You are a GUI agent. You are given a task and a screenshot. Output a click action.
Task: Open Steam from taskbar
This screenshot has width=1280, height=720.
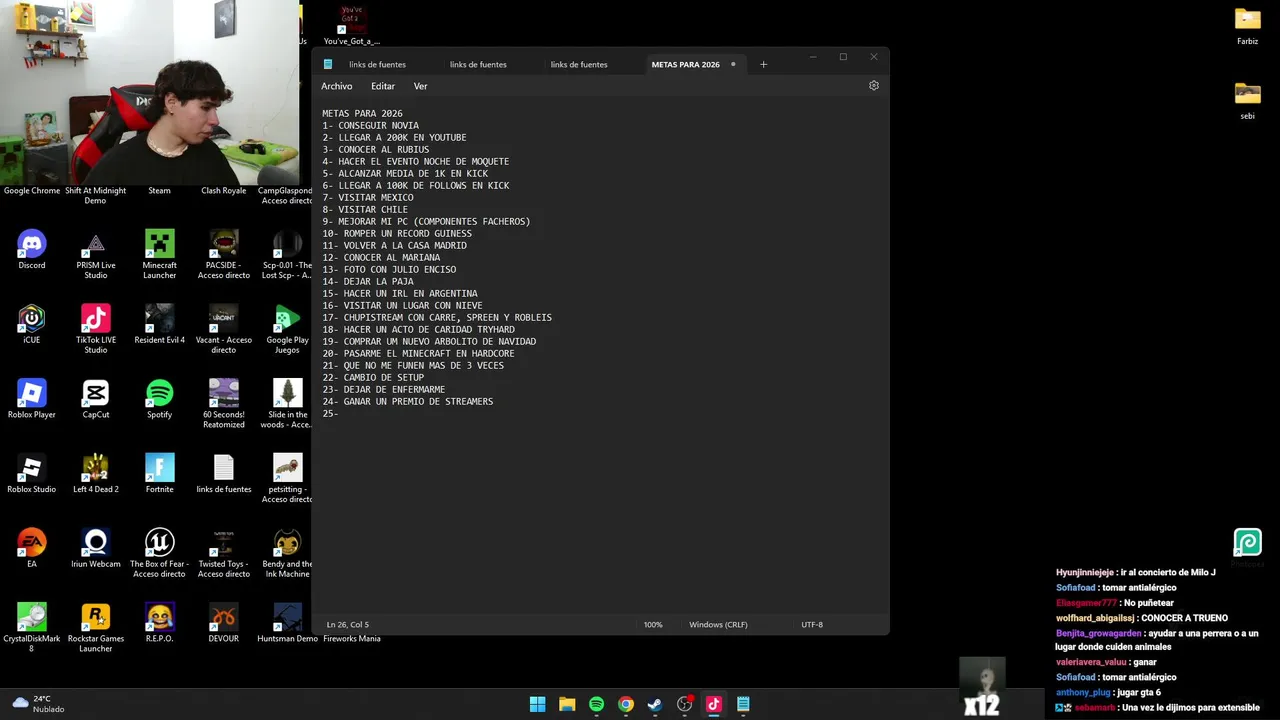click(x=655, y=704)
